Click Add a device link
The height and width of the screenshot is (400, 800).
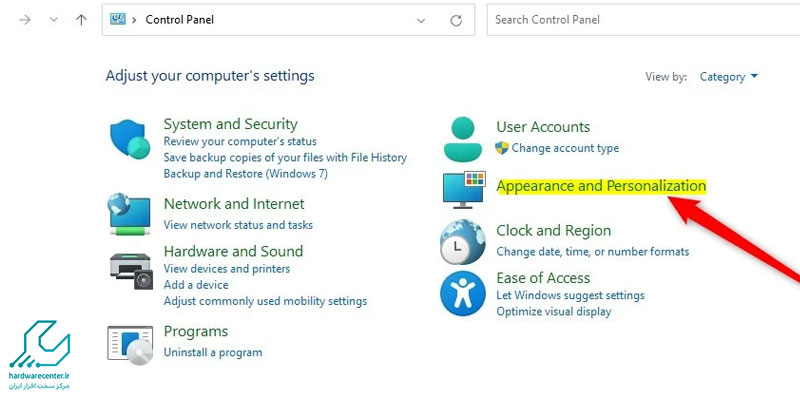[x=196, y=285]
